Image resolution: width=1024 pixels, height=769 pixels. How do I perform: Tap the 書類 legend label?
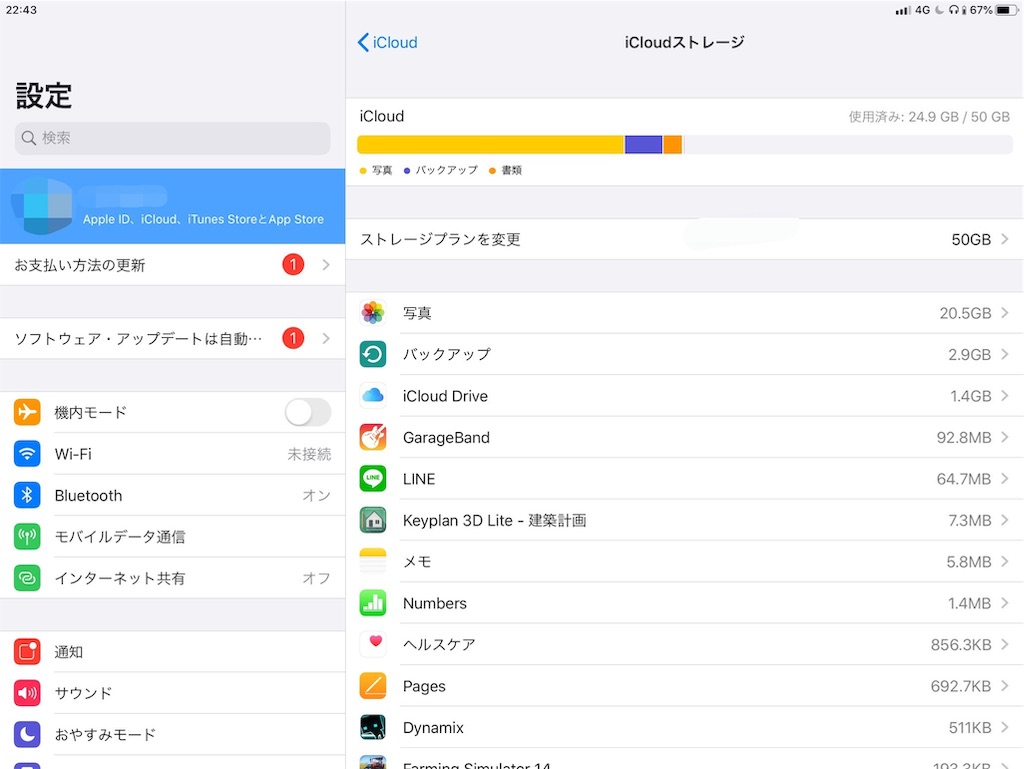(511, 170)
